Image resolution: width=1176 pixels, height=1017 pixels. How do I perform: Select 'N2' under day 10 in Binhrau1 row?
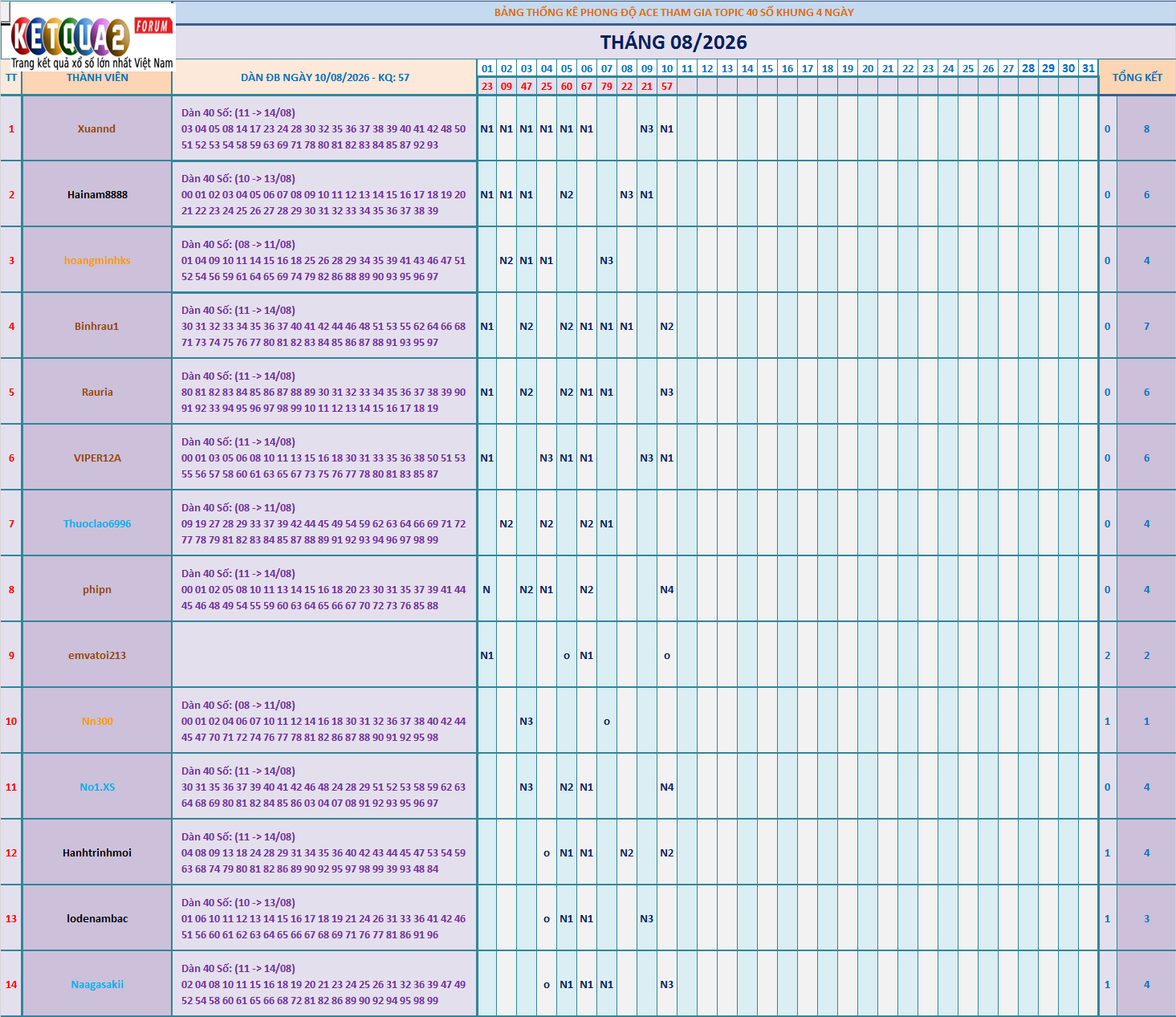[667, 327]
